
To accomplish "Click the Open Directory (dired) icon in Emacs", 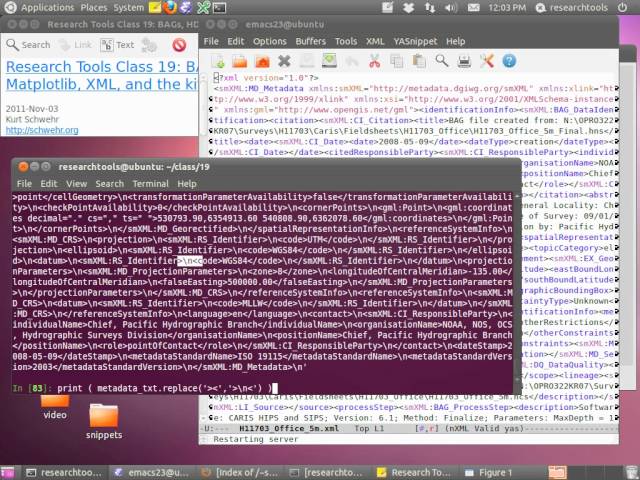I will [262, 61].
